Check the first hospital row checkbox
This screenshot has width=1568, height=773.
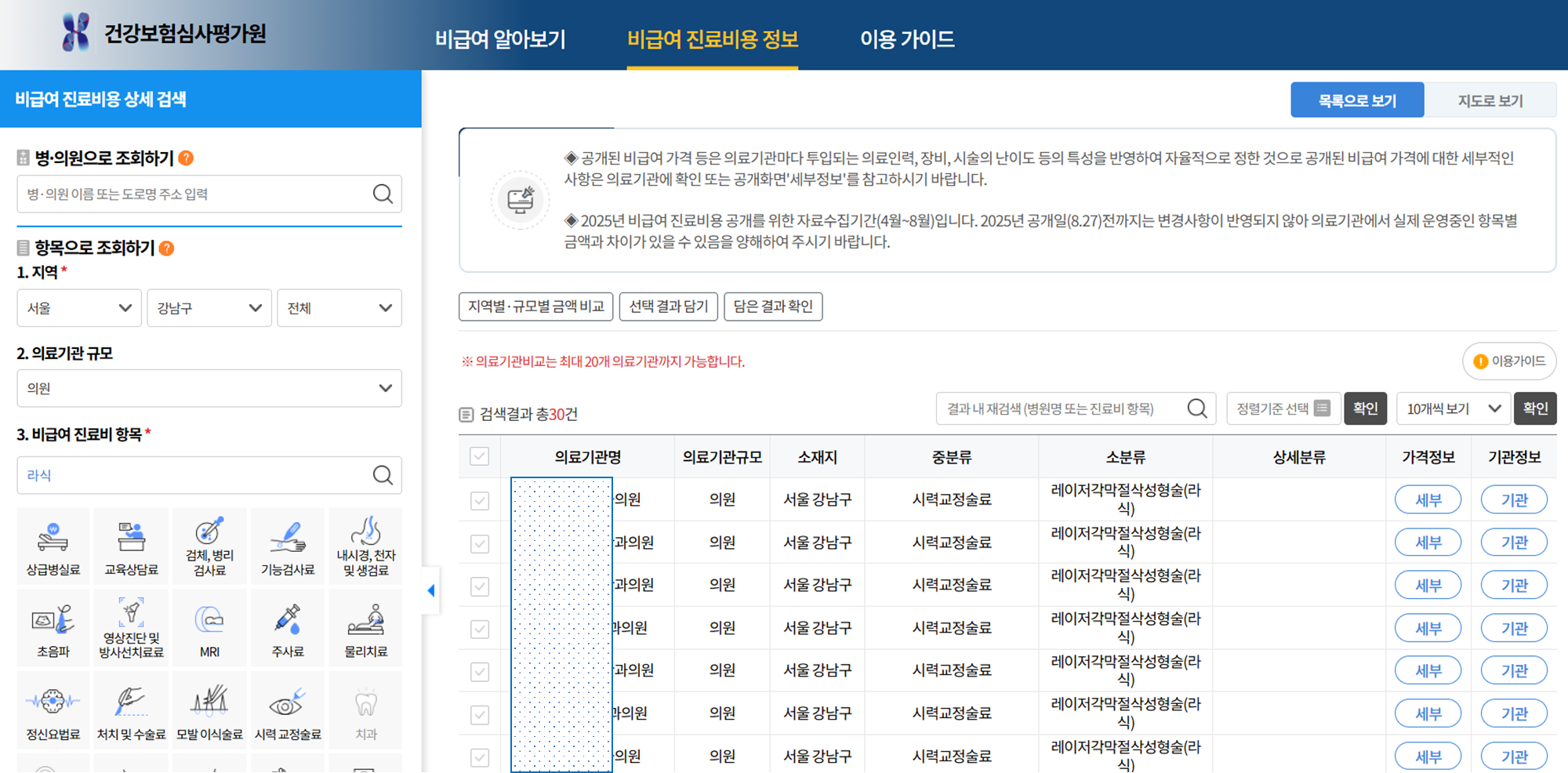479,499
